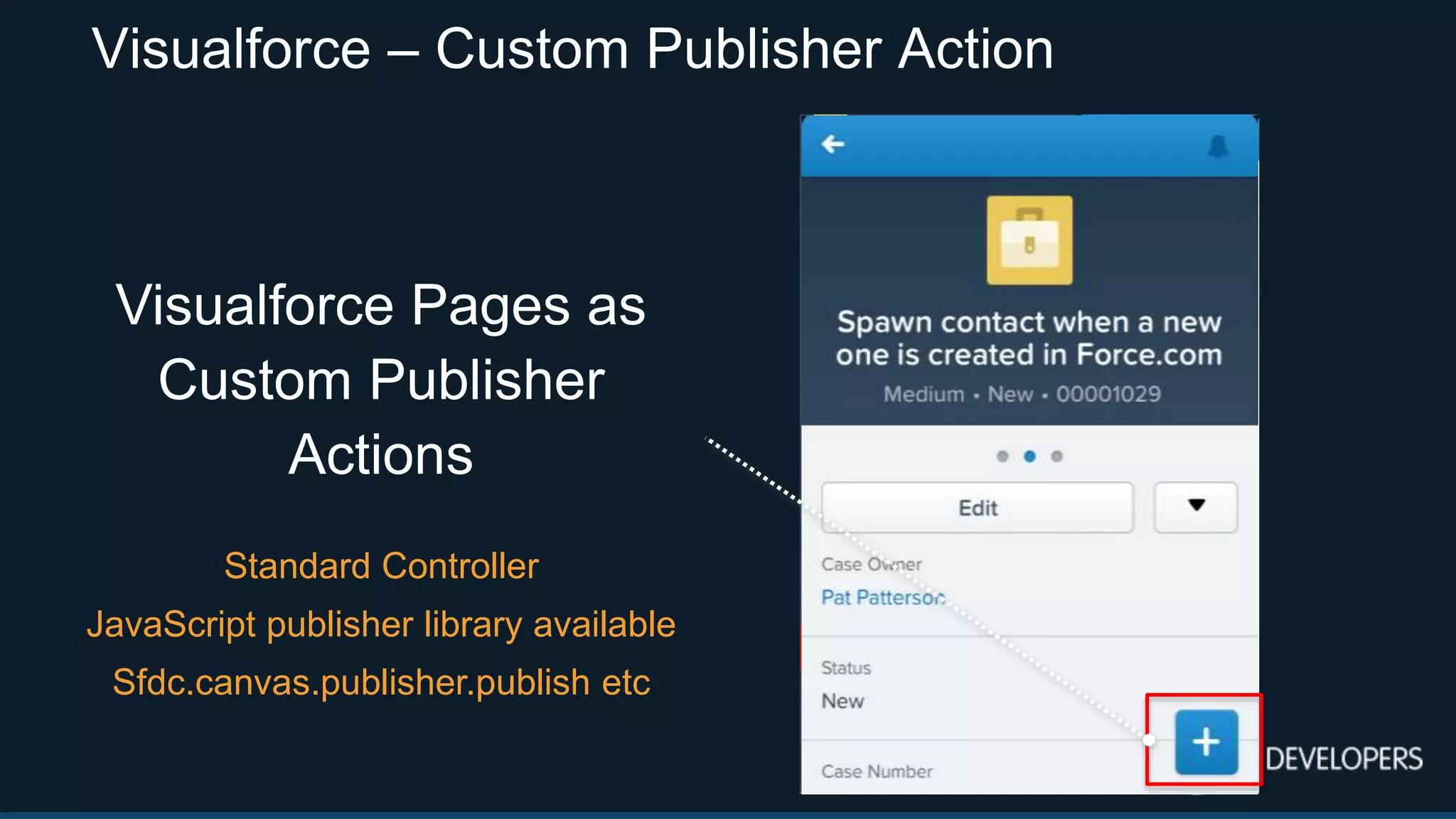
Task: Click 'Sfdc.canvas.publisher.publish etc' text
Action: pyautogui.click(x=381, y=682)
